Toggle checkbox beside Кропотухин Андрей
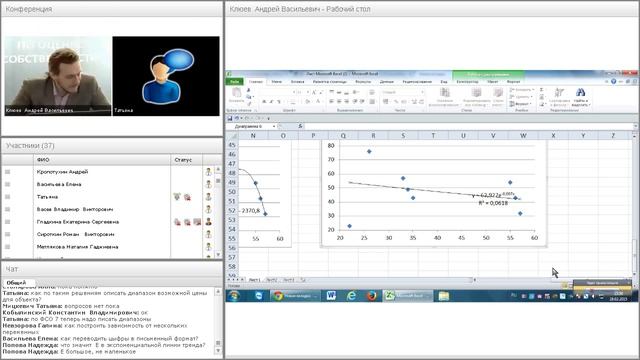Screen dimensions: 640x360 click(x=7, y=172)
